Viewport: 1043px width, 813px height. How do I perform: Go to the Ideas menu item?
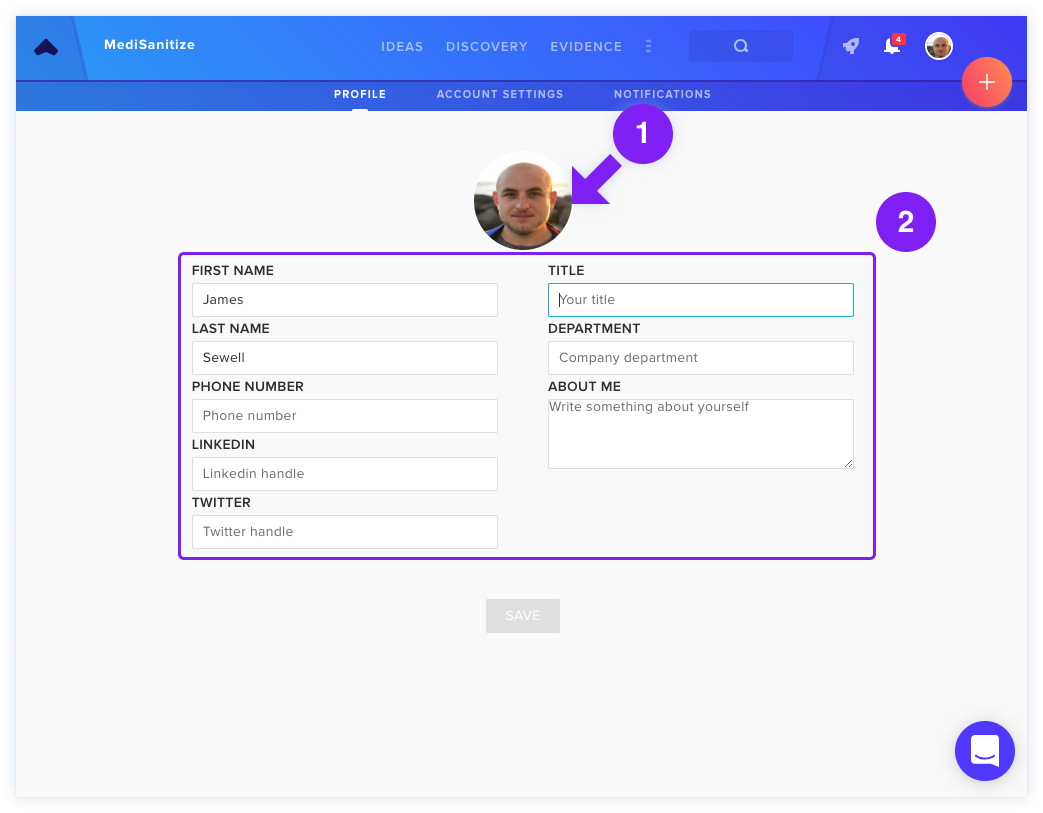tap(402, 47)
